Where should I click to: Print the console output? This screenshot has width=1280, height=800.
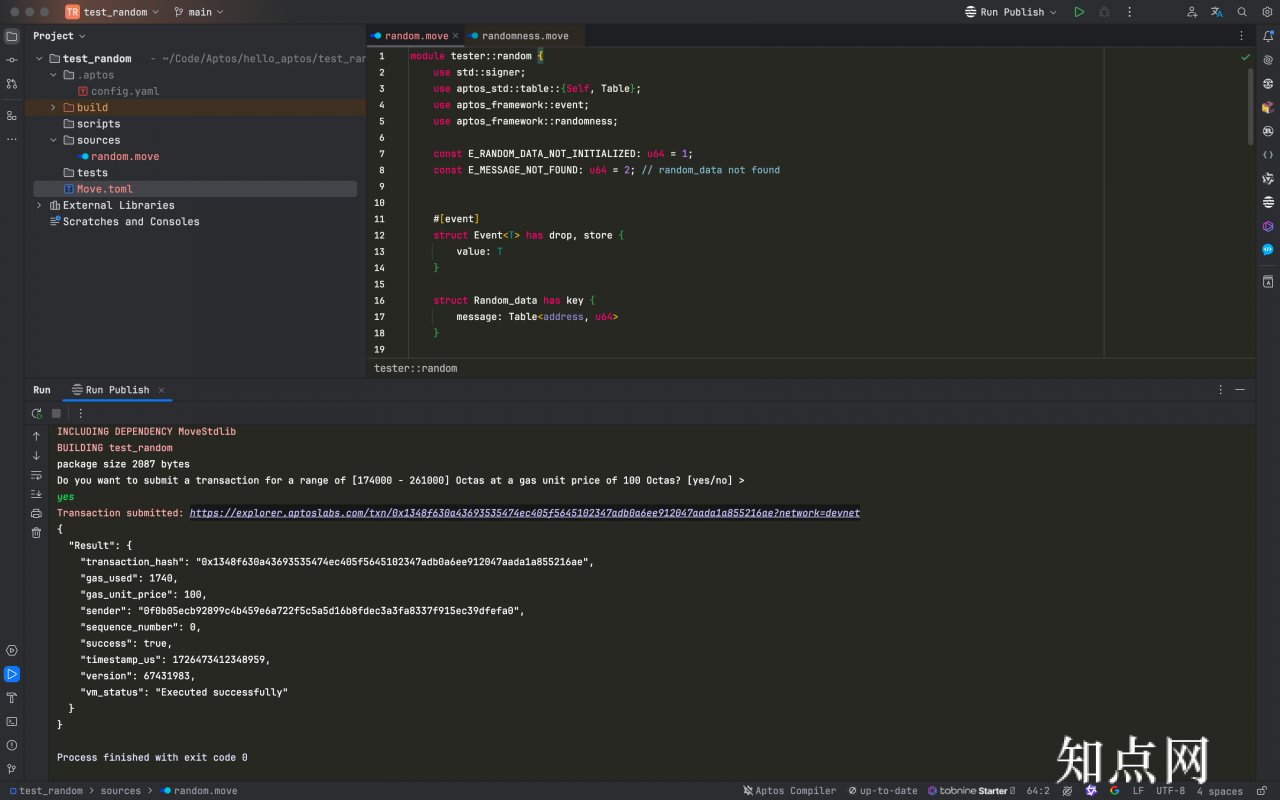(x=37, y=513)
